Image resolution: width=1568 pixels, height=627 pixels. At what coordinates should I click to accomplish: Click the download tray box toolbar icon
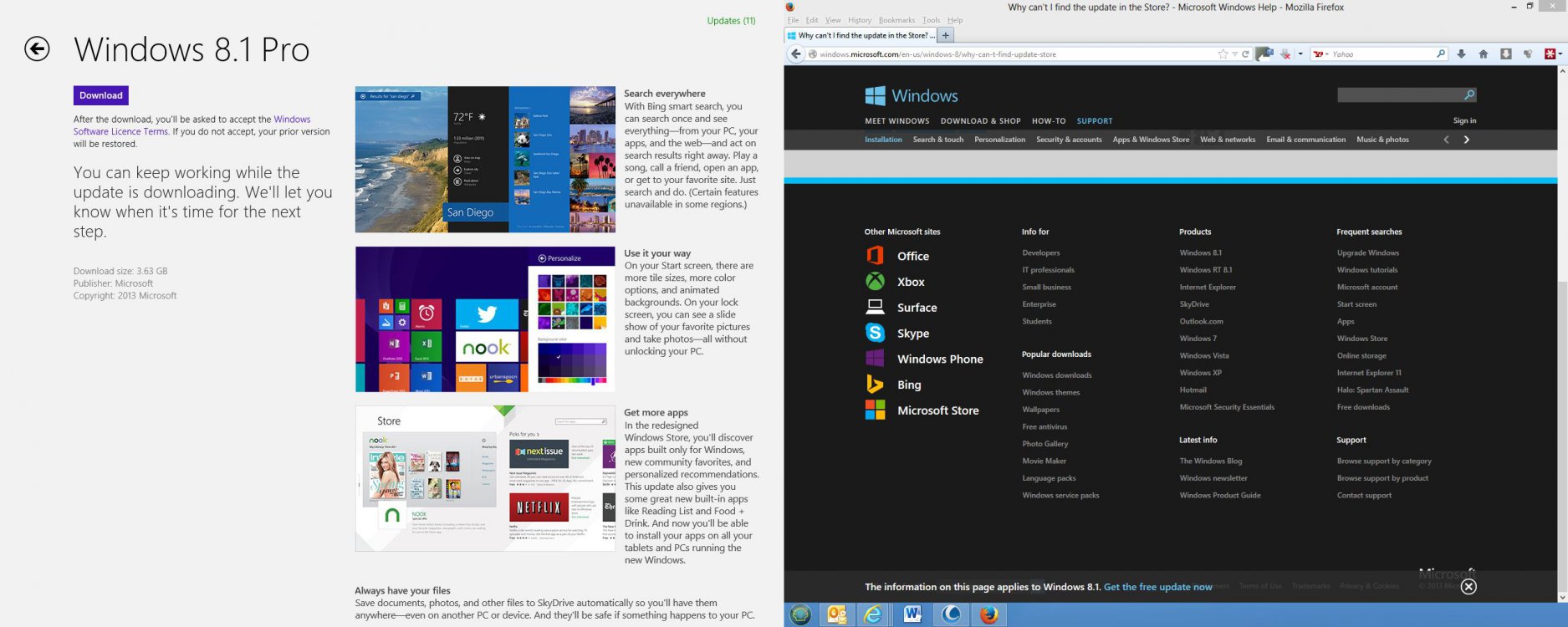pos(1506,54)
